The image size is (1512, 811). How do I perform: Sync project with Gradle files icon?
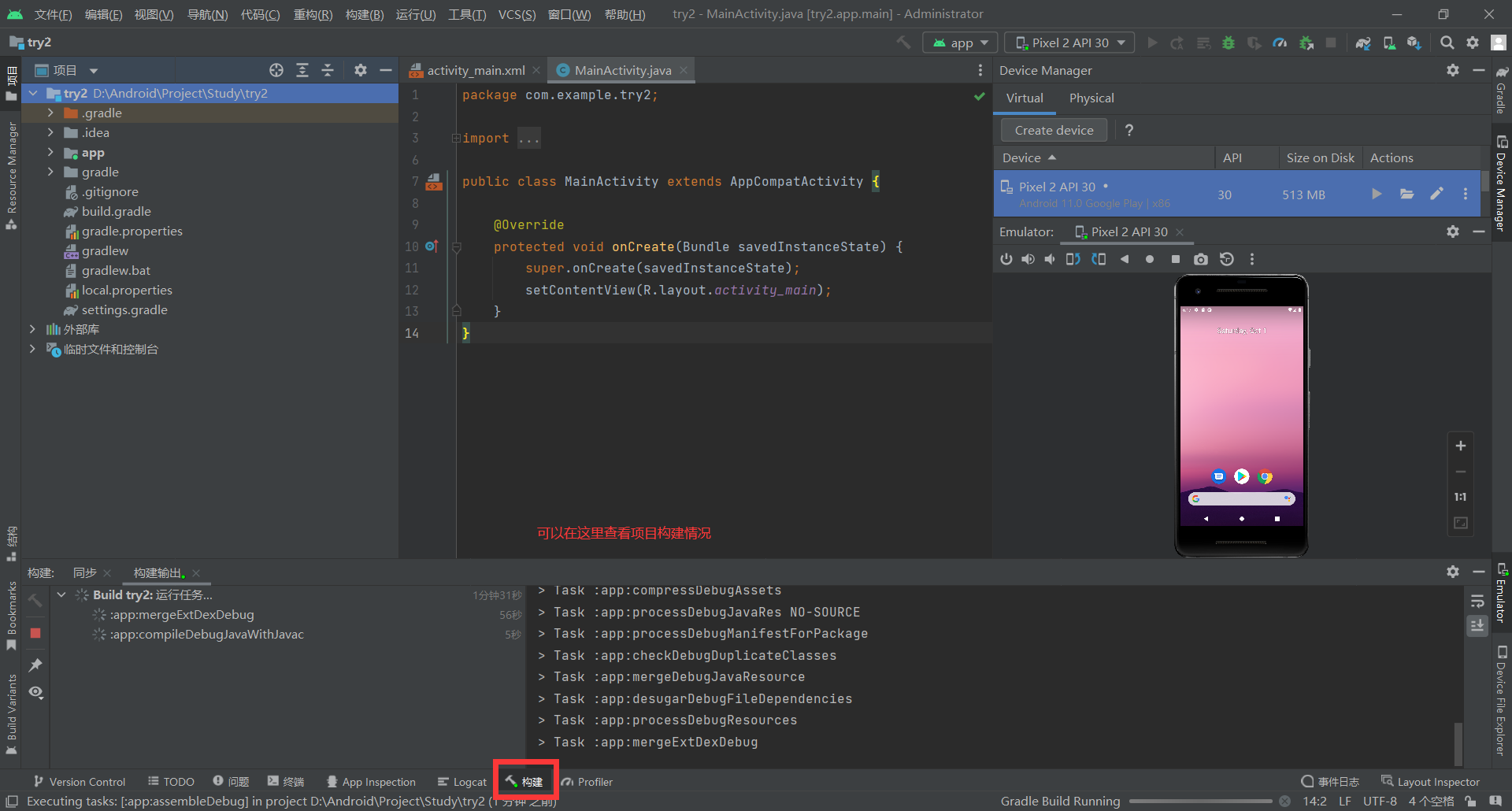tap(1363, 43)
